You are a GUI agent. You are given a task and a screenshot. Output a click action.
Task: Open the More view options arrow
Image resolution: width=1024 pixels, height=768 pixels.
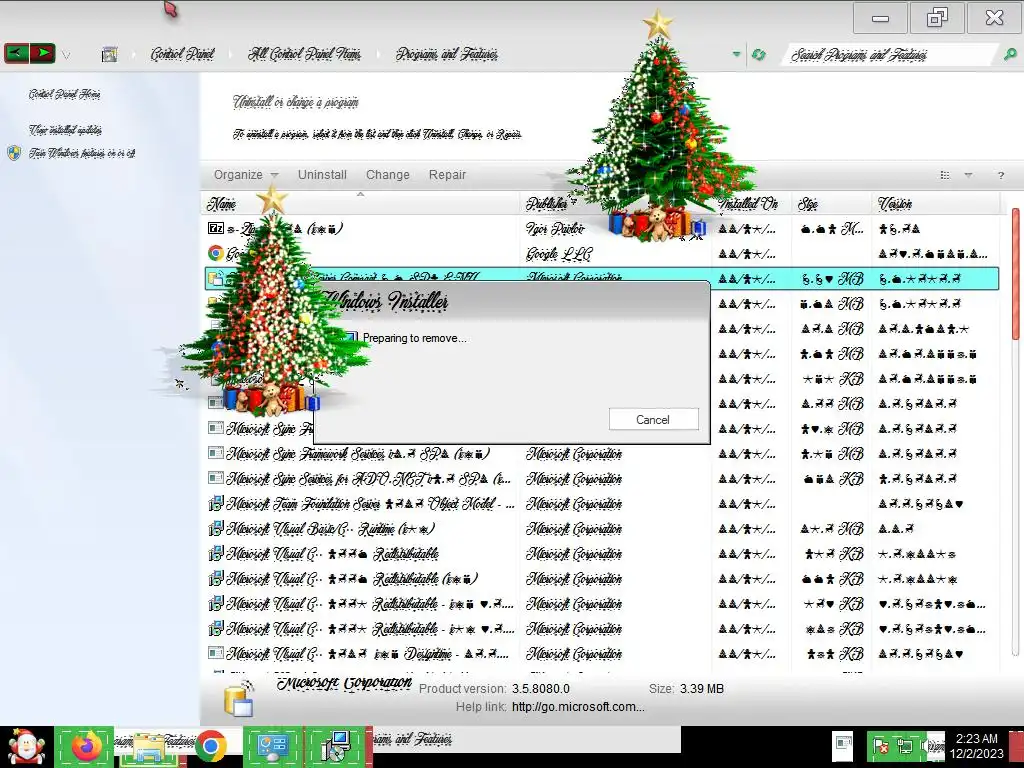pyautogui.click(x=968, y=175)
